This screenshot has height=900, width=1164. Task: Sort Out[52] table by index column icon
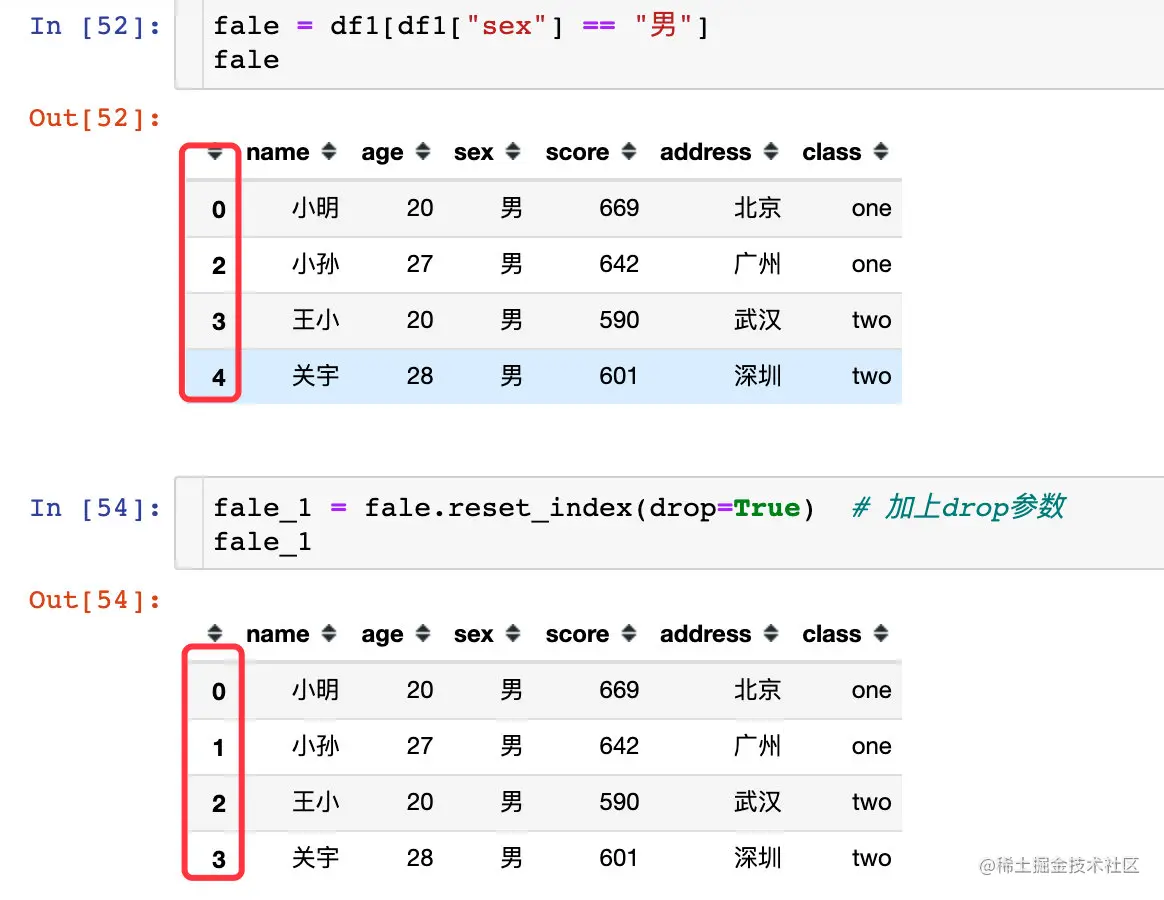click(215, 153)
